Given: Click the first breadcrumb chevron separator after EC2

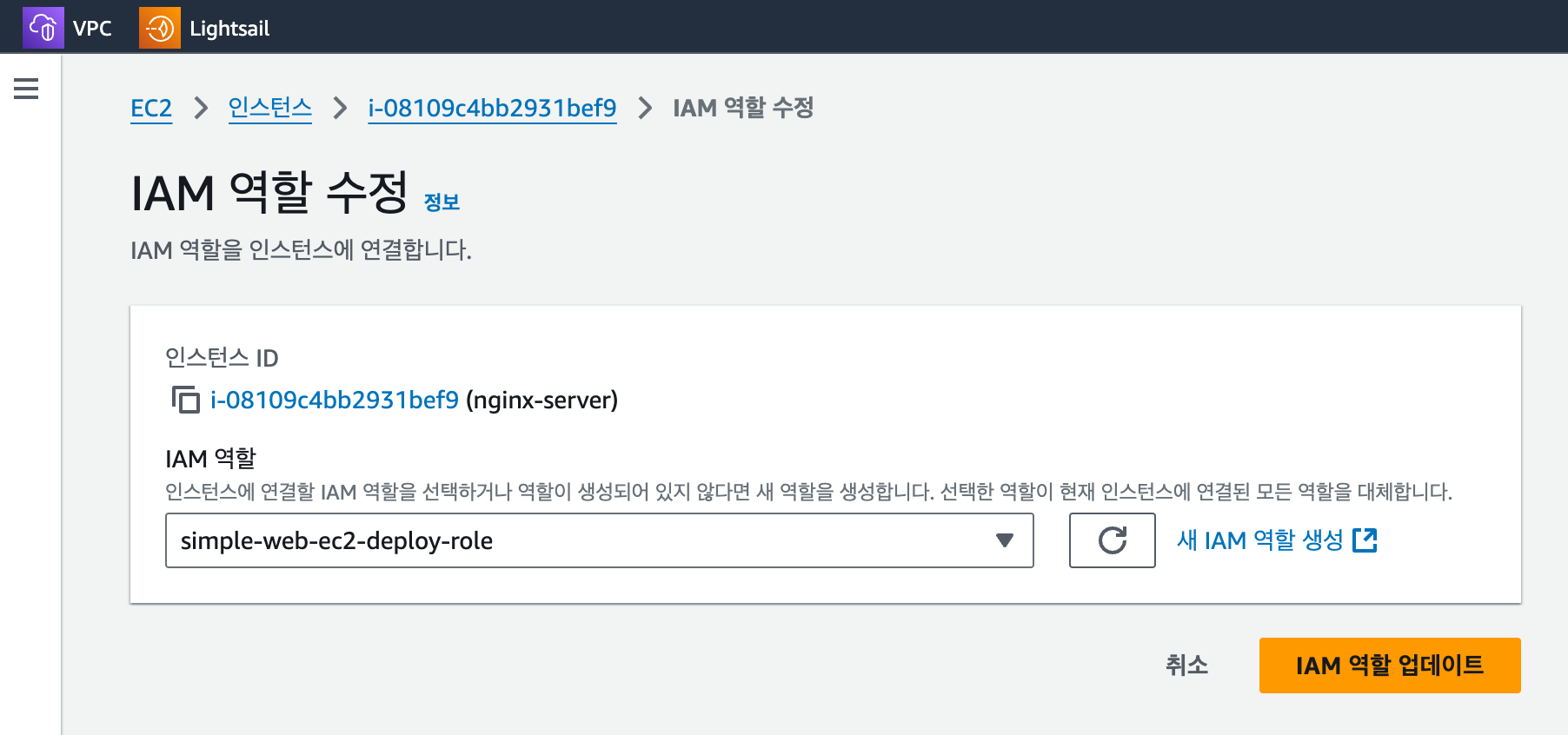Looking at the screenshot, I should click(201, 109).
